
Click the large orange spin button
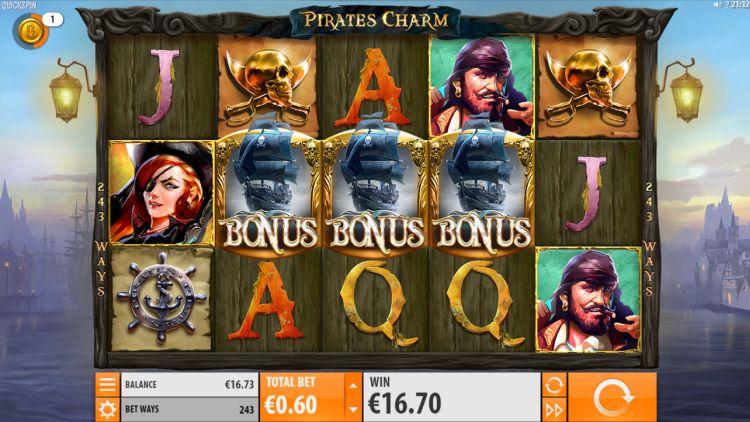point(612,397)
